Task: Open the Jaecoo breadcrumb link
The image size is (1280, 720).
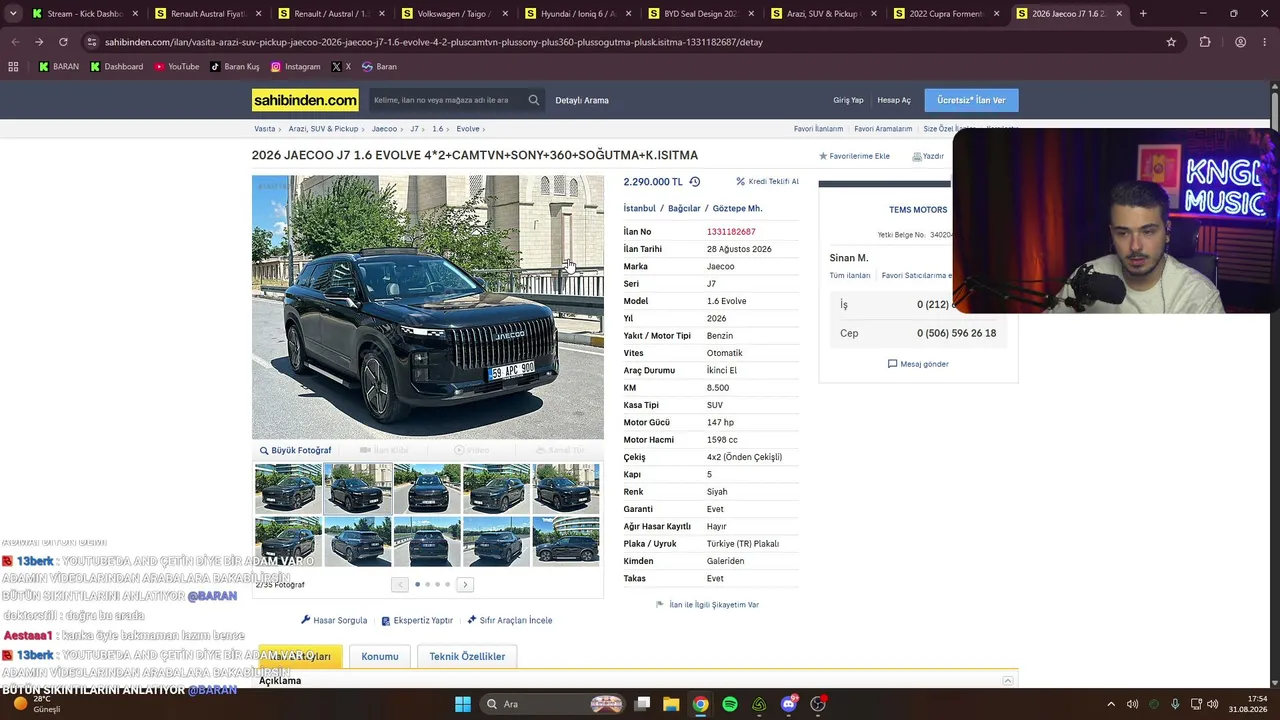Action: click(384, 129)
